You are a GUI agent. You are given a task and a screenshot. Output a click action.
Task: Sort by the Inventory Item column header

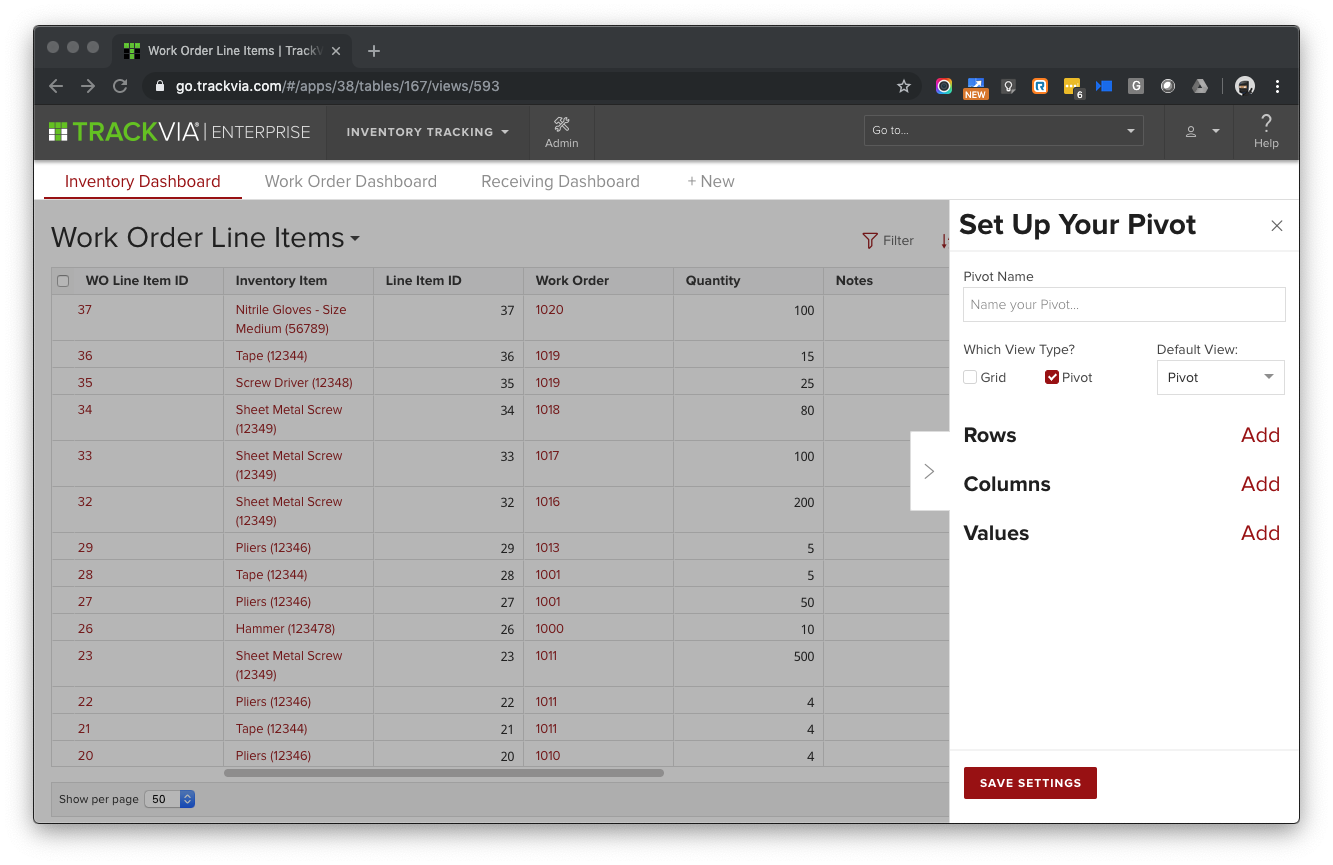point(281,281)
